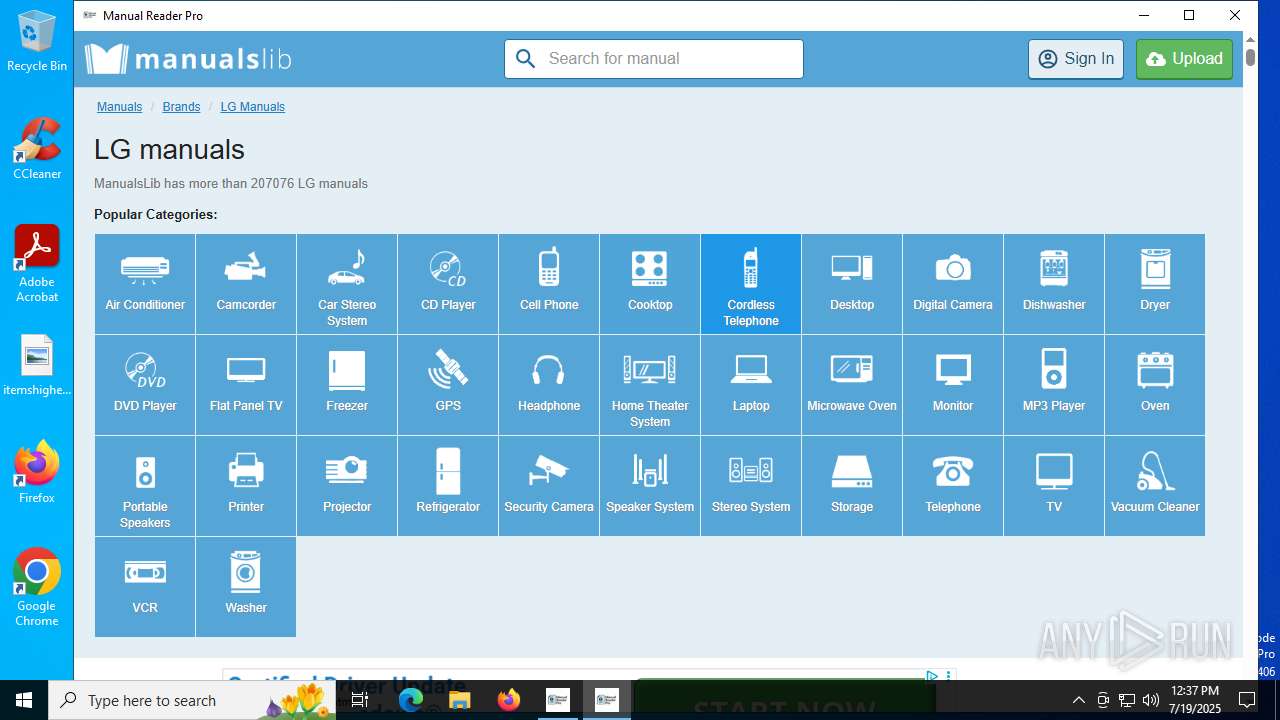This screenshot has height=720, width=1280.
Task: Select the Recycle Bin desktop icon
Action: point(37,41)
